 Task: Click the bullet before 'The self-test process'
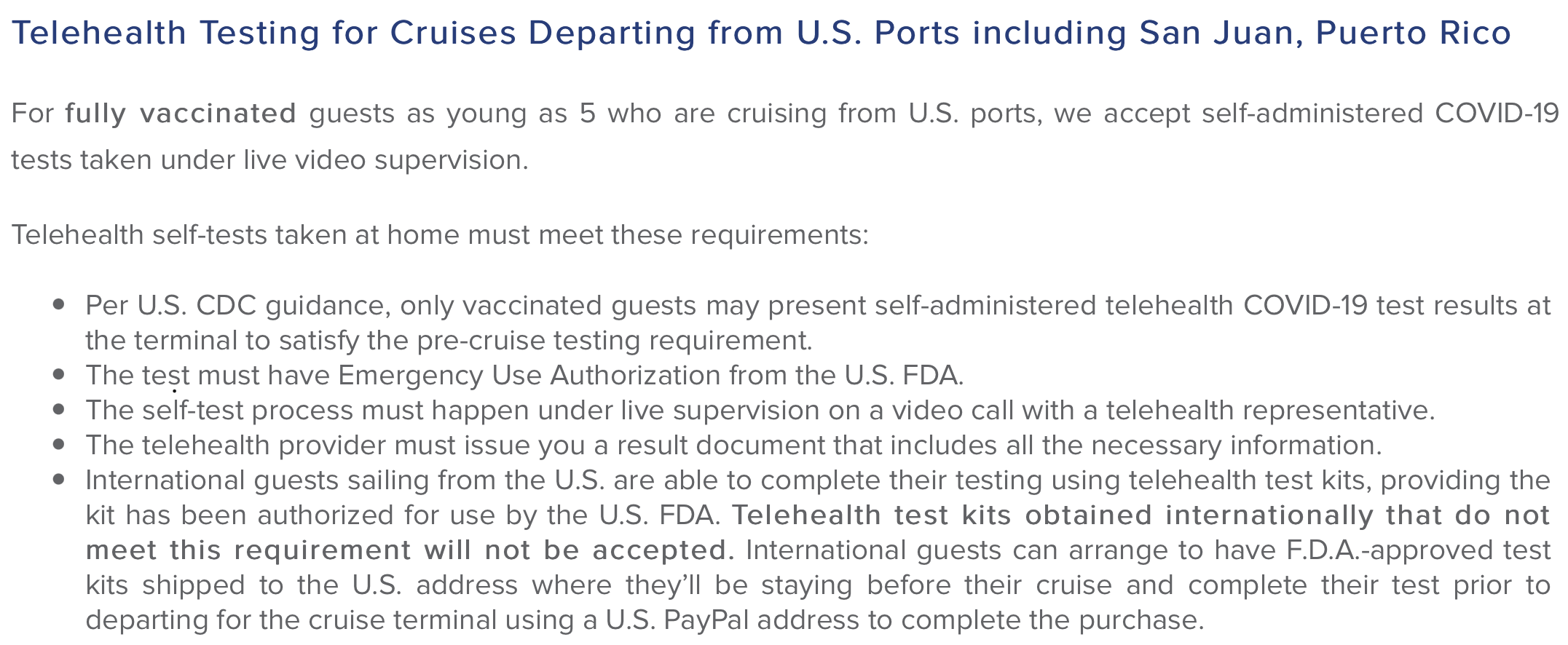click(x=60, y=410)
